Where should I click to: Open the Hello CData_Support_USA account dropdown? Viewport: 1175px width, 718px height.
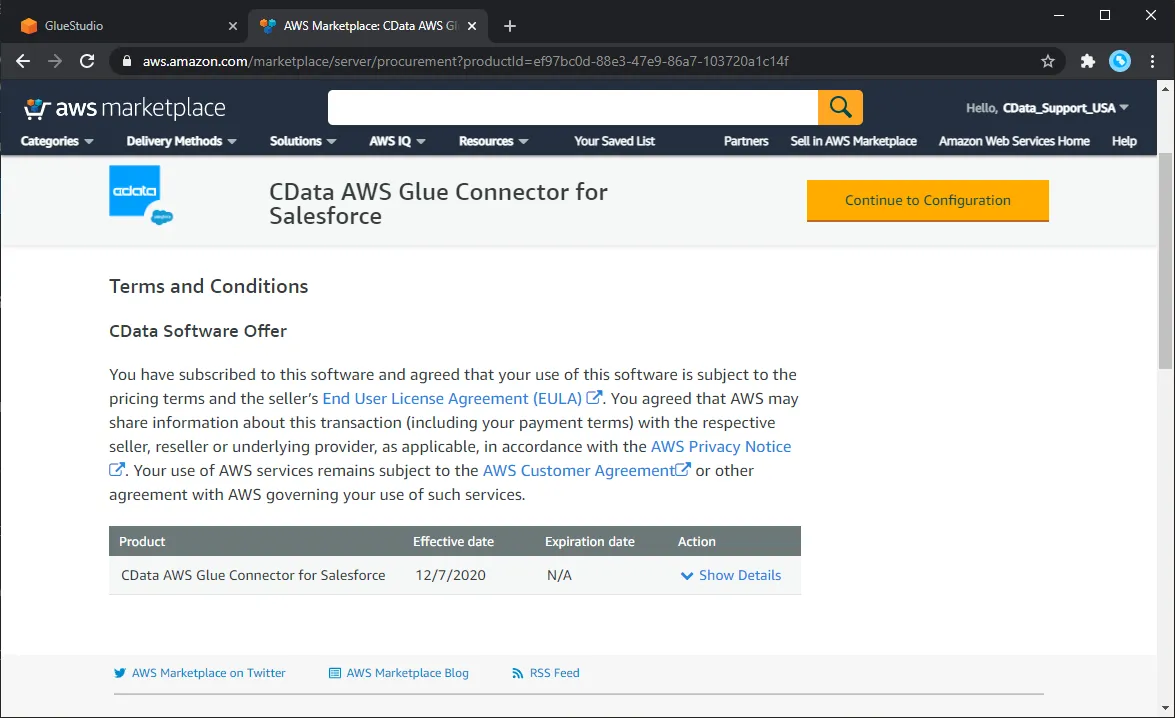[1047, 108]
